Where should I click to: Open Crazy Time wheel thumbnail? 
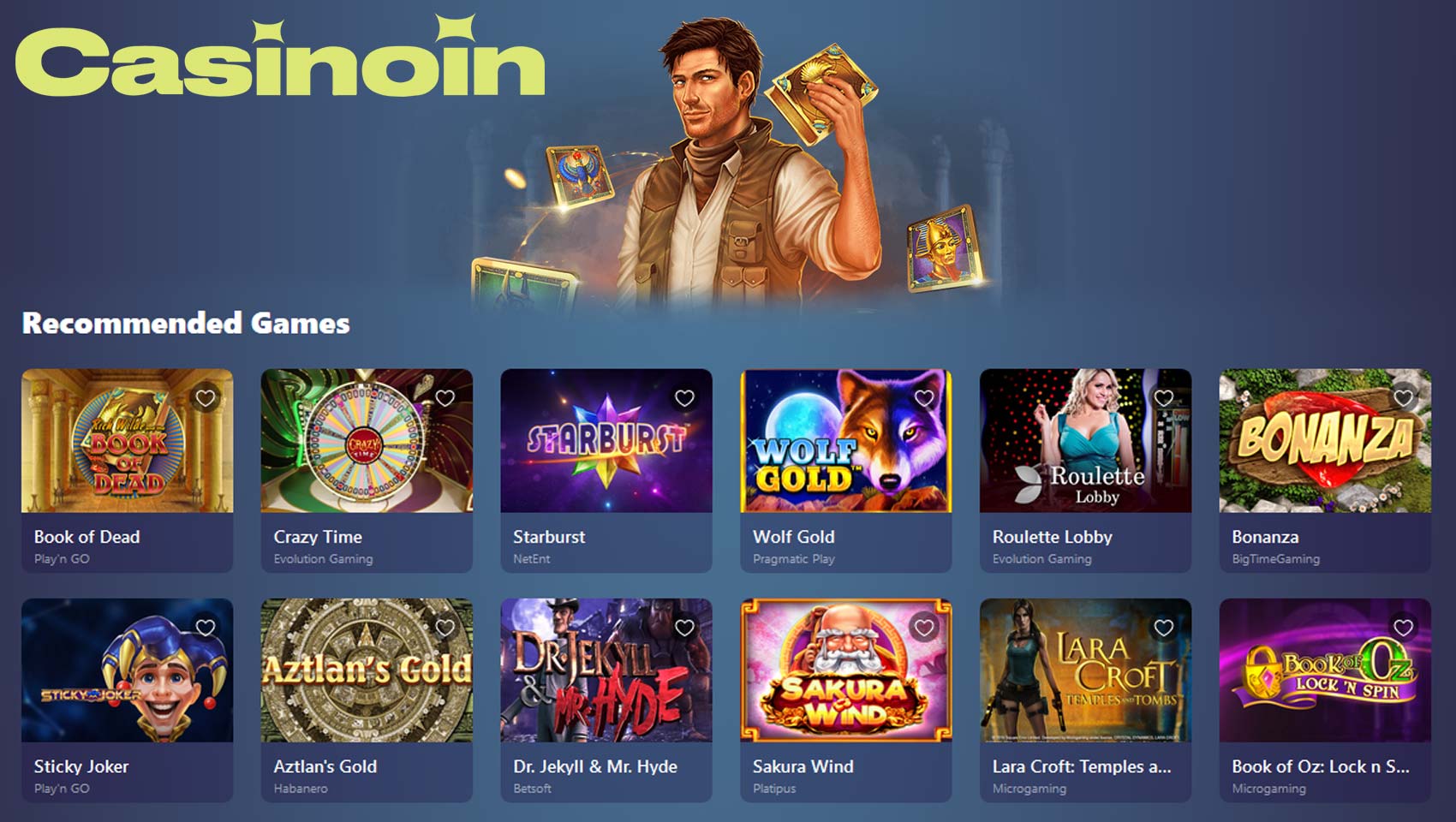(367, 441)
